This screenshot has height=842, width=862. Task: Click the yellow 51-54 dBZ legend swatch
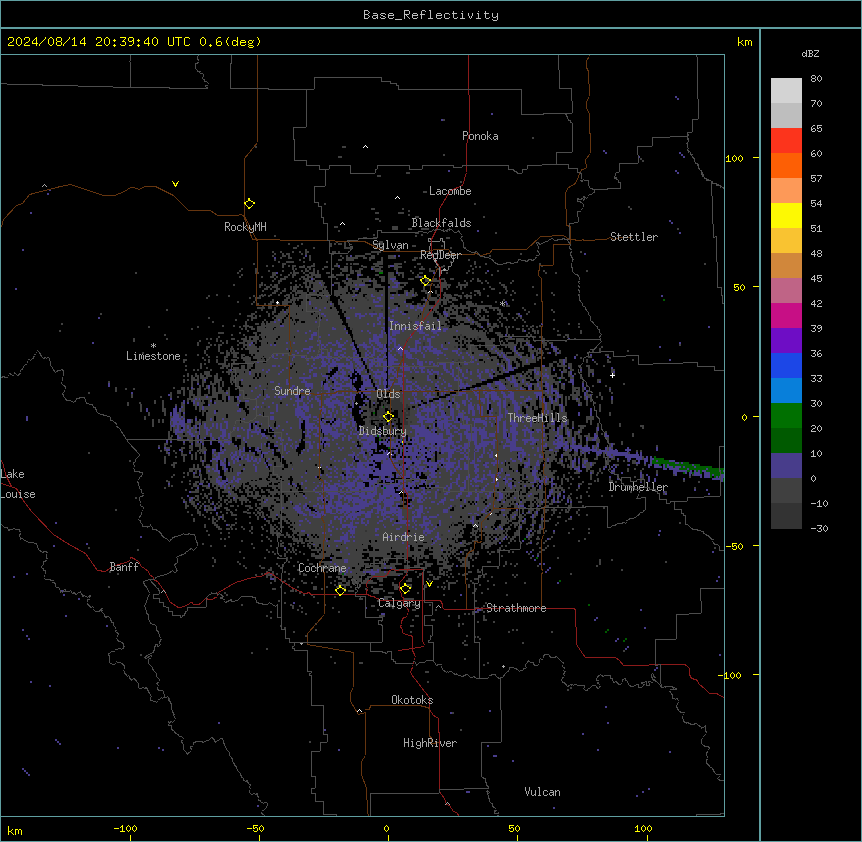(x=786, y=215)
